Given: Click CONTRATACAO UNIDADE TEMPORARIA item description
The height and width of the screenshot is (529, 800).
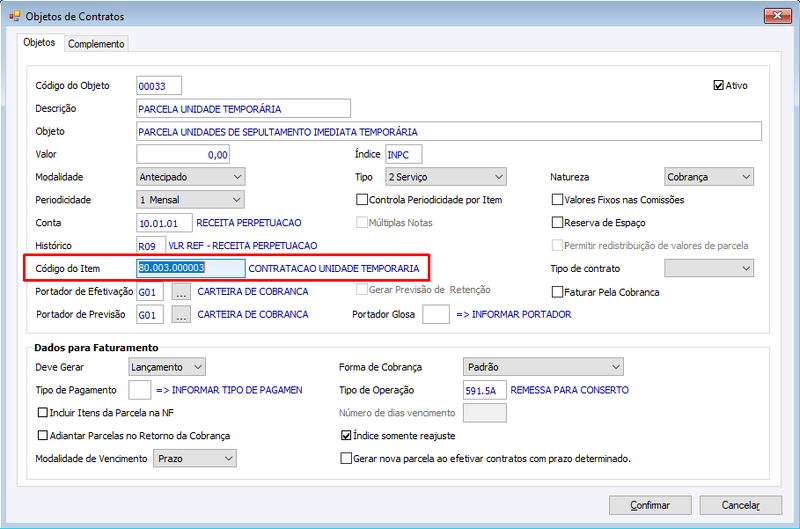Looking at the screenshot, I should [x=334, y=268].
